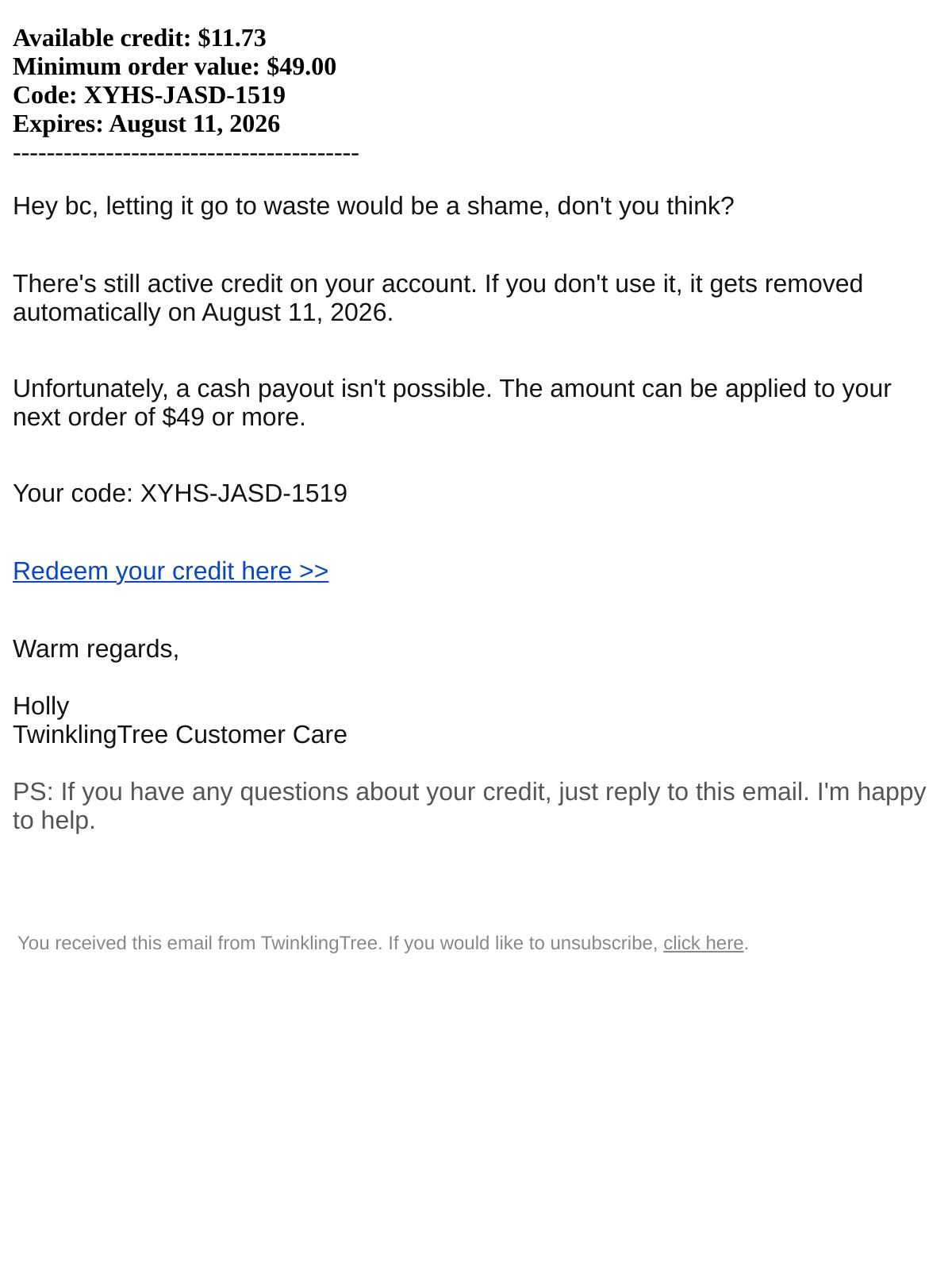
Task: Click the 'Warm regards,' closing line
Action: click(96, 649)
